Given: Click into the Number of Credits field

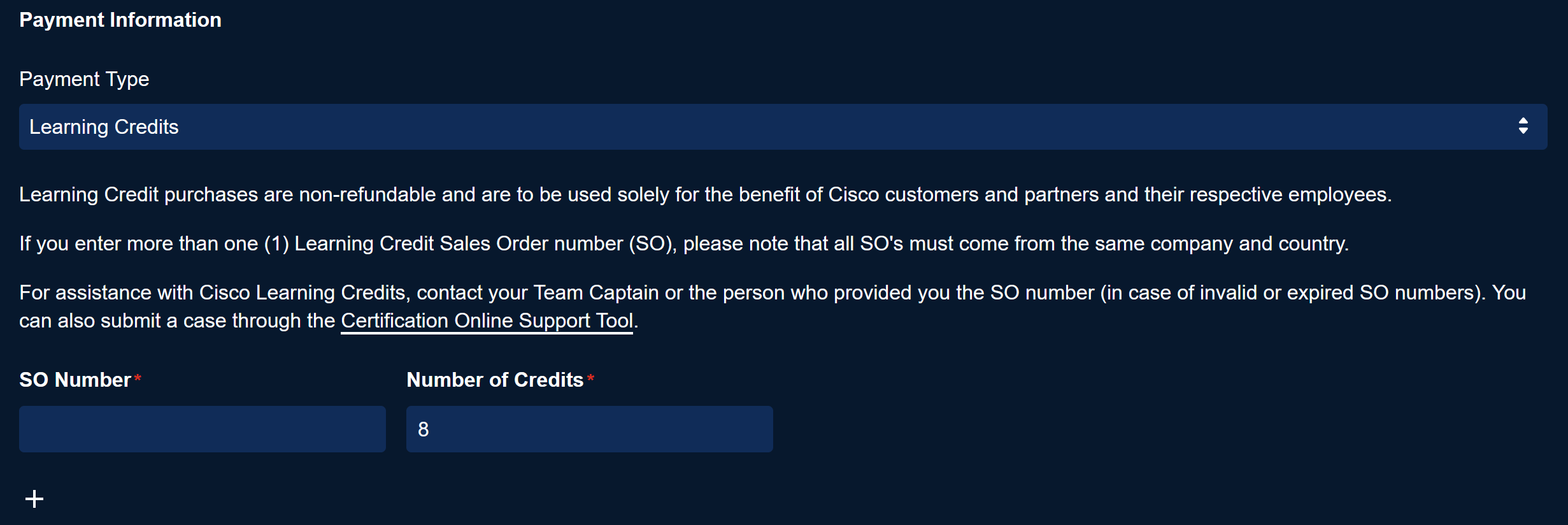Looking at the screenshot, I should tap(589, 429).
